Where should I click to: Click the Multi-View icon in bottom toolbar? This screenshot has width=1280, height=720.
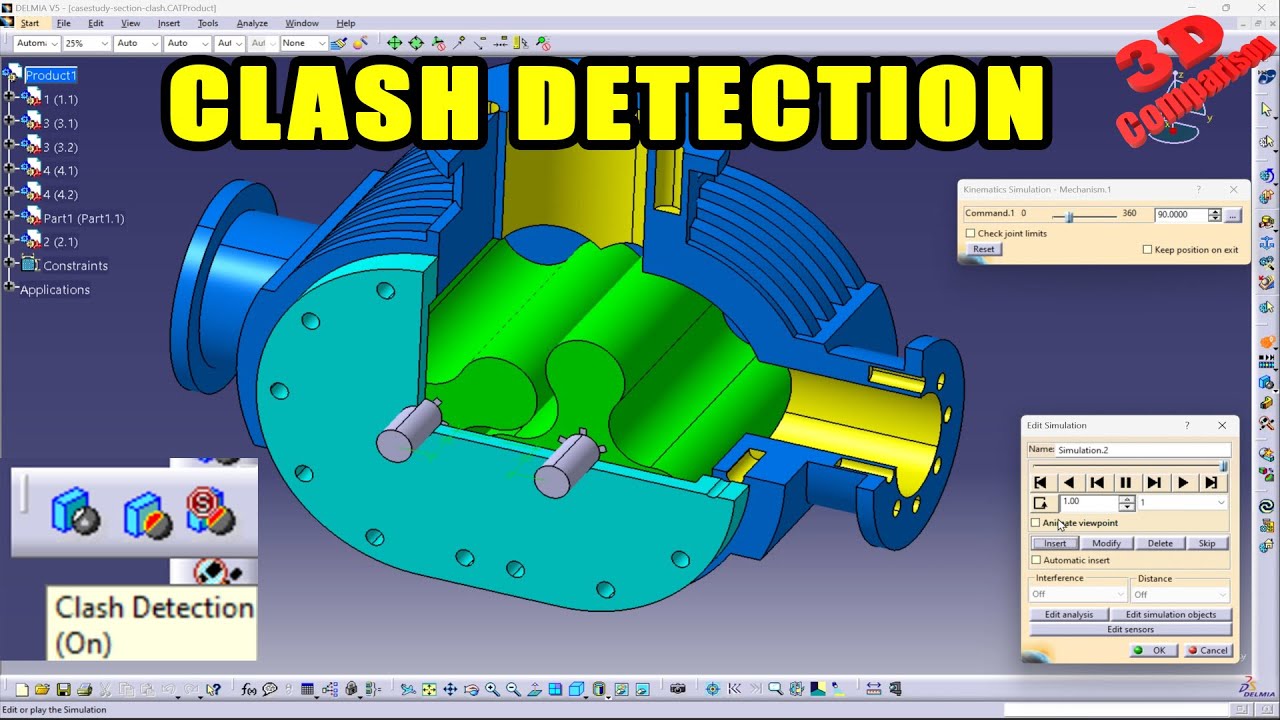tap(555, 689)
